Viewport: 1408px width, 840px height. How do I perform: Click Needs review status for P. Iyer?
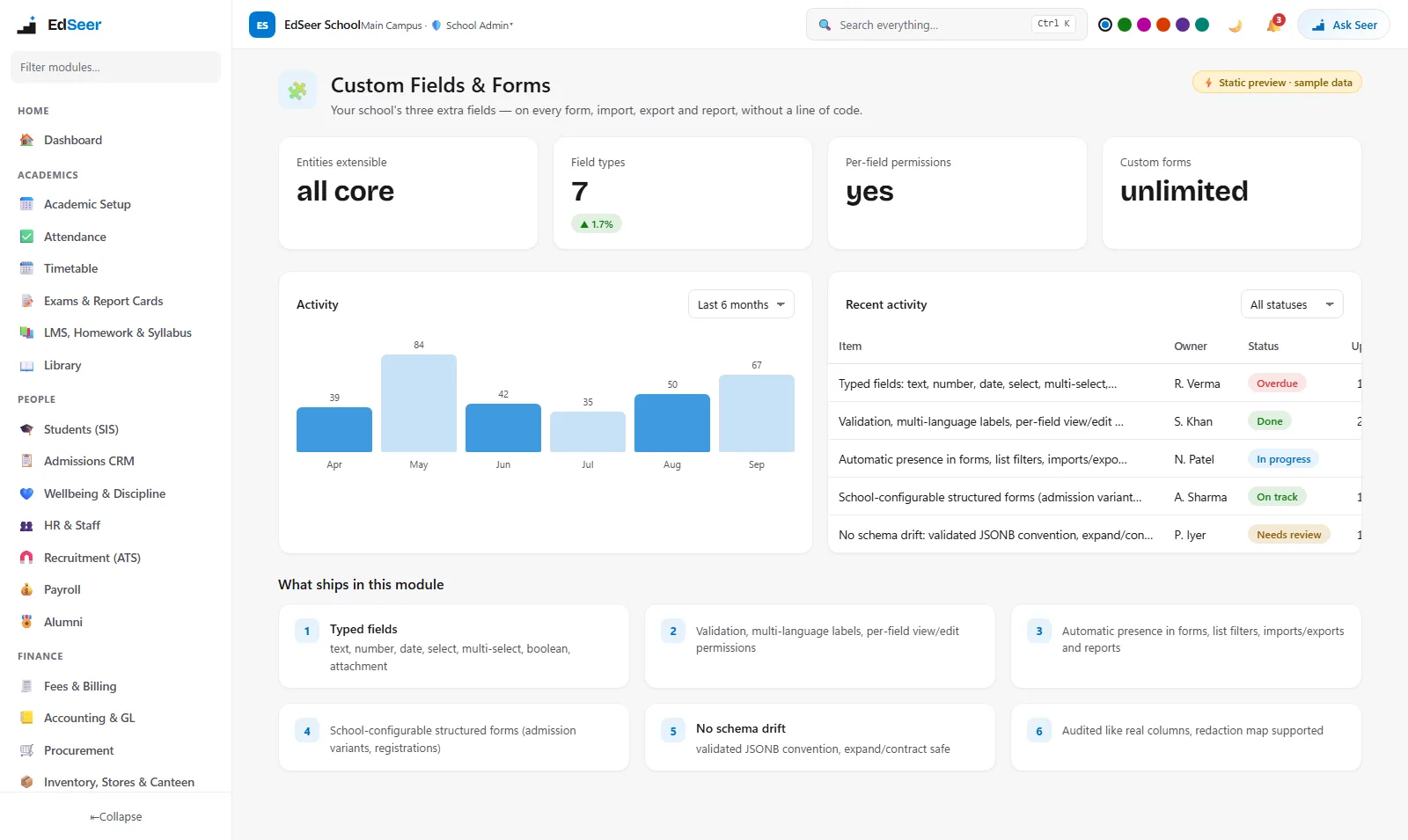(1288, 535)
